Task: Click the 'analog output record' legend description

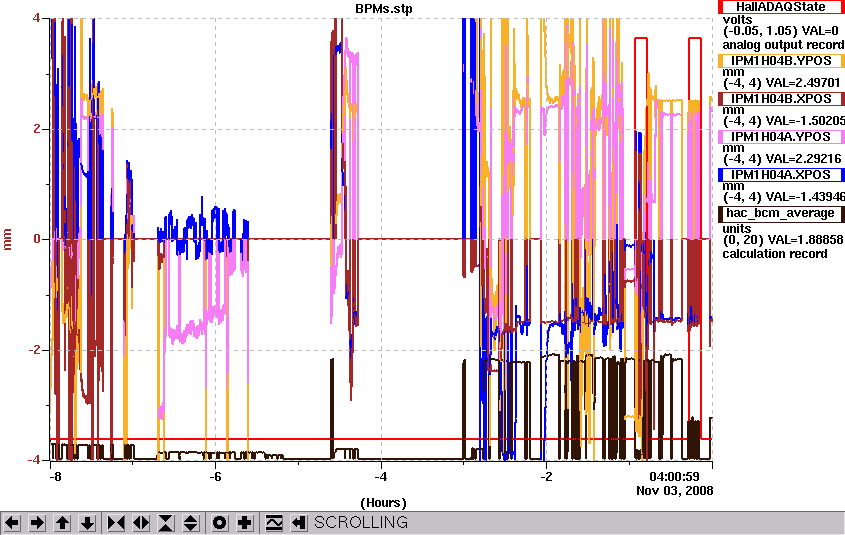Action: click(783, 45)
